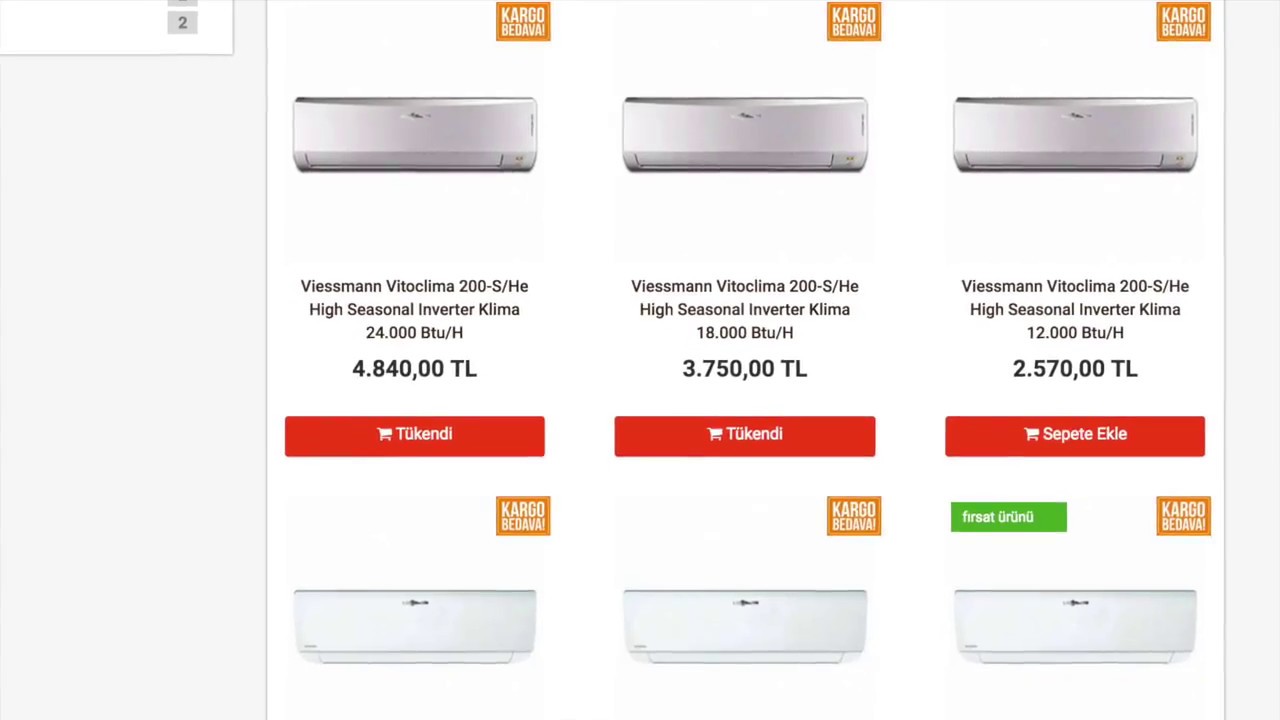Click Kargo Bedava badge beside fırsat ürünü label

(1184, 516)
